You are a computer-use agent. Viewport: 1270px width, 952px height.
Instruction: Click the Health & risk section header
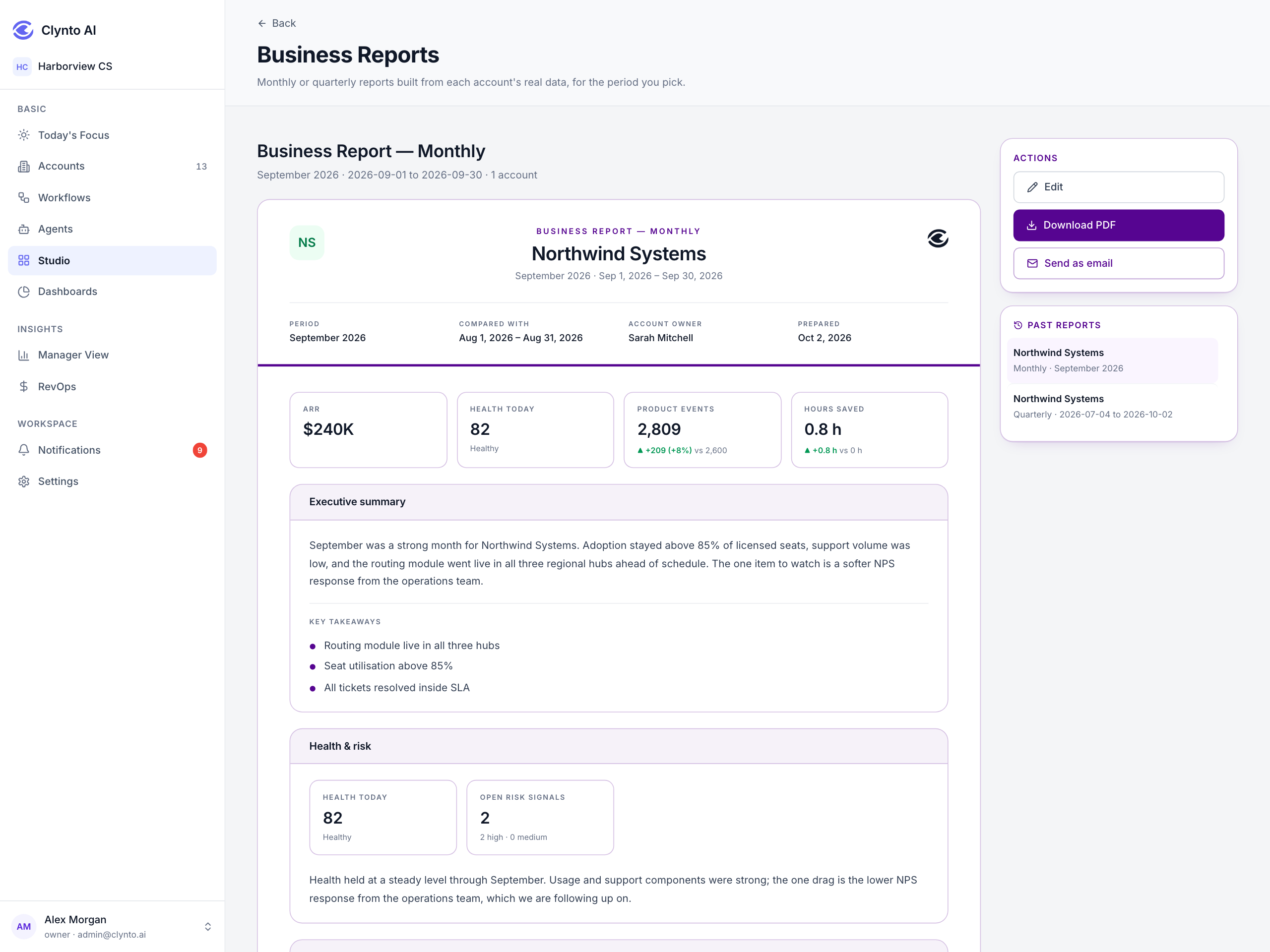point(618,746)
